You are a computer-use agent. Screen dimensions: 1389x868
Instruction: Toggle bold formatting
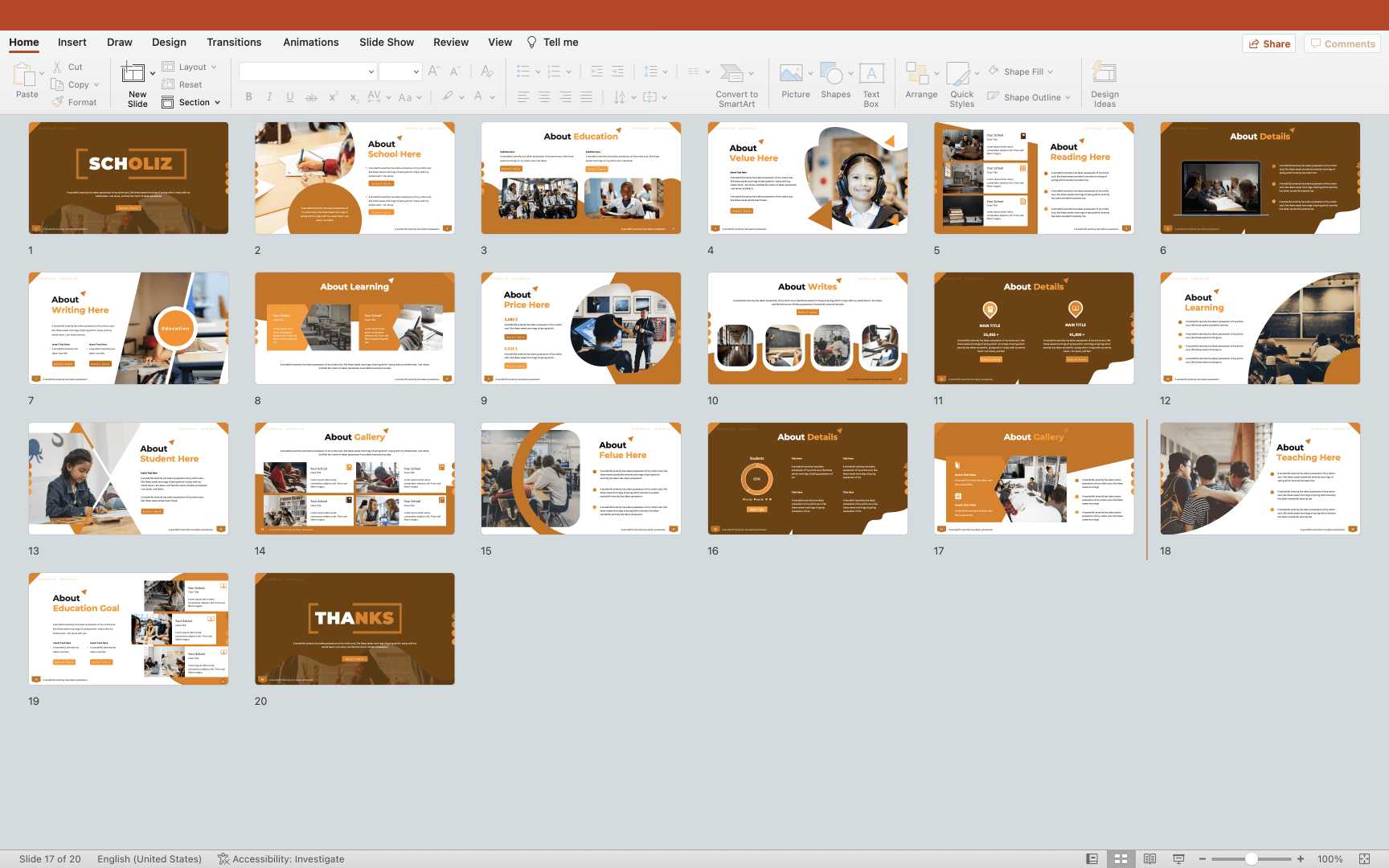[249, 97]
